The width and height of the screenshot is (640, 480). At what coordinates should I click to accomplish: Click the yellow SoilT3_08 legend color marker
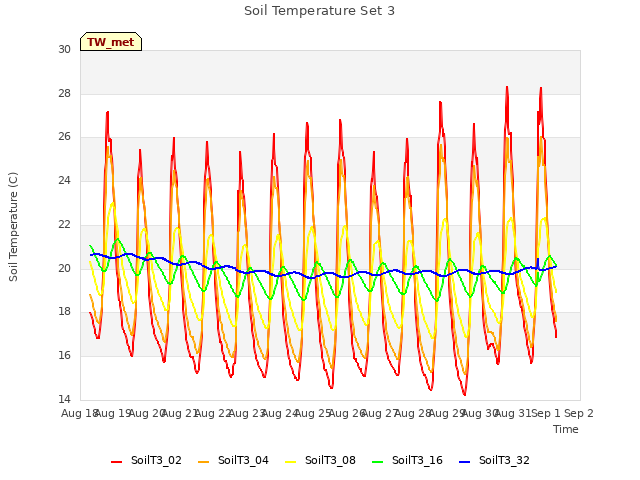(290, 462)
